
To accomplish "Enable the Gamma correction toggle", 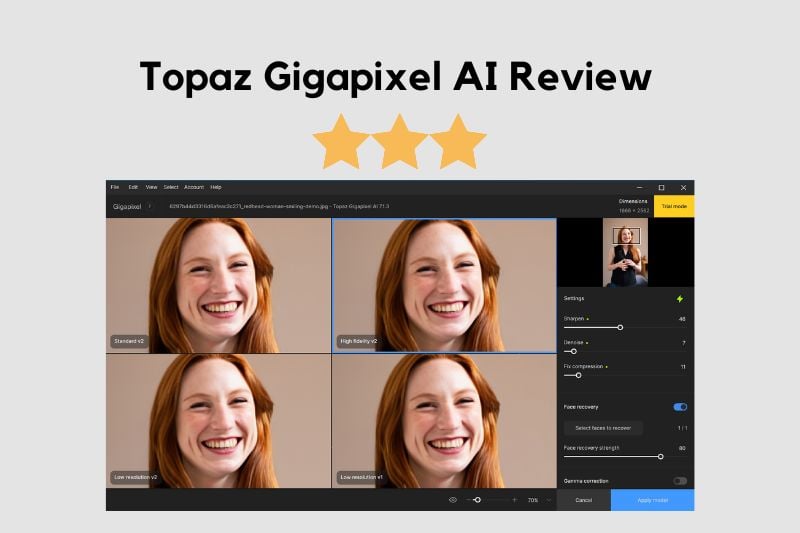I will (x=680, y=481).
